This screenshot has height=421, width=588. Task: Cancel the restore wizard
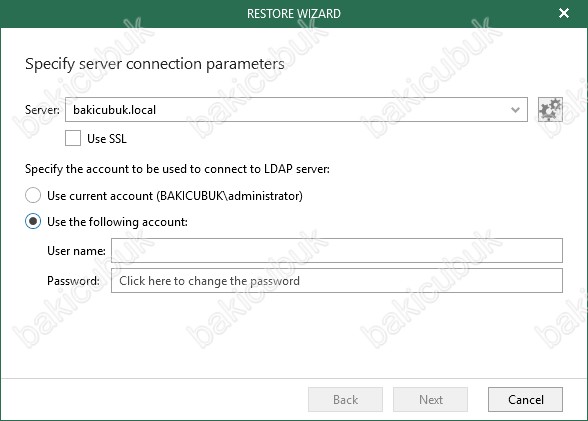[525, 400]
